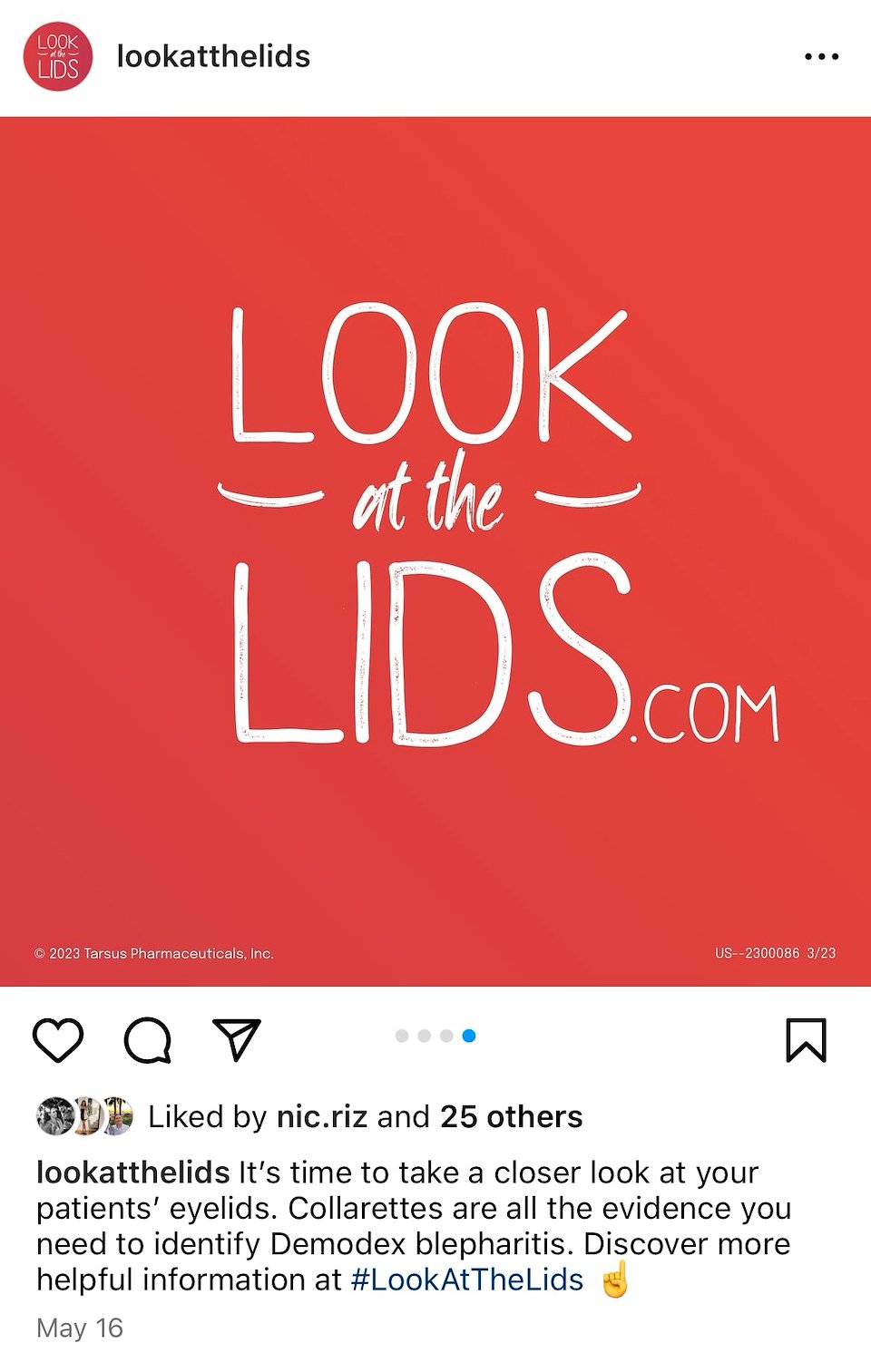Tap the red Look at the Lids image
The width and height of the screenshot is (871, 1372).
click(x=435, y=551)
